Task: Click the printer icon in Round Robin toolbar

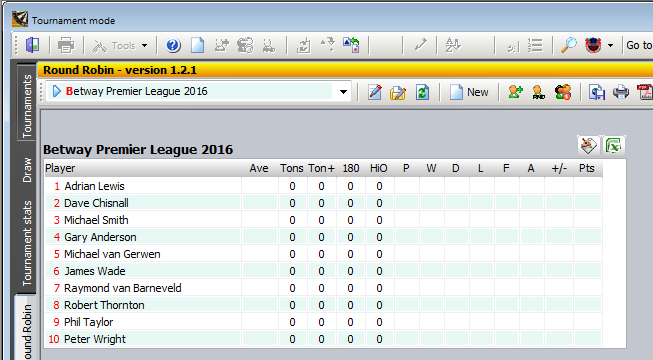Action: [x=621, y=92]
